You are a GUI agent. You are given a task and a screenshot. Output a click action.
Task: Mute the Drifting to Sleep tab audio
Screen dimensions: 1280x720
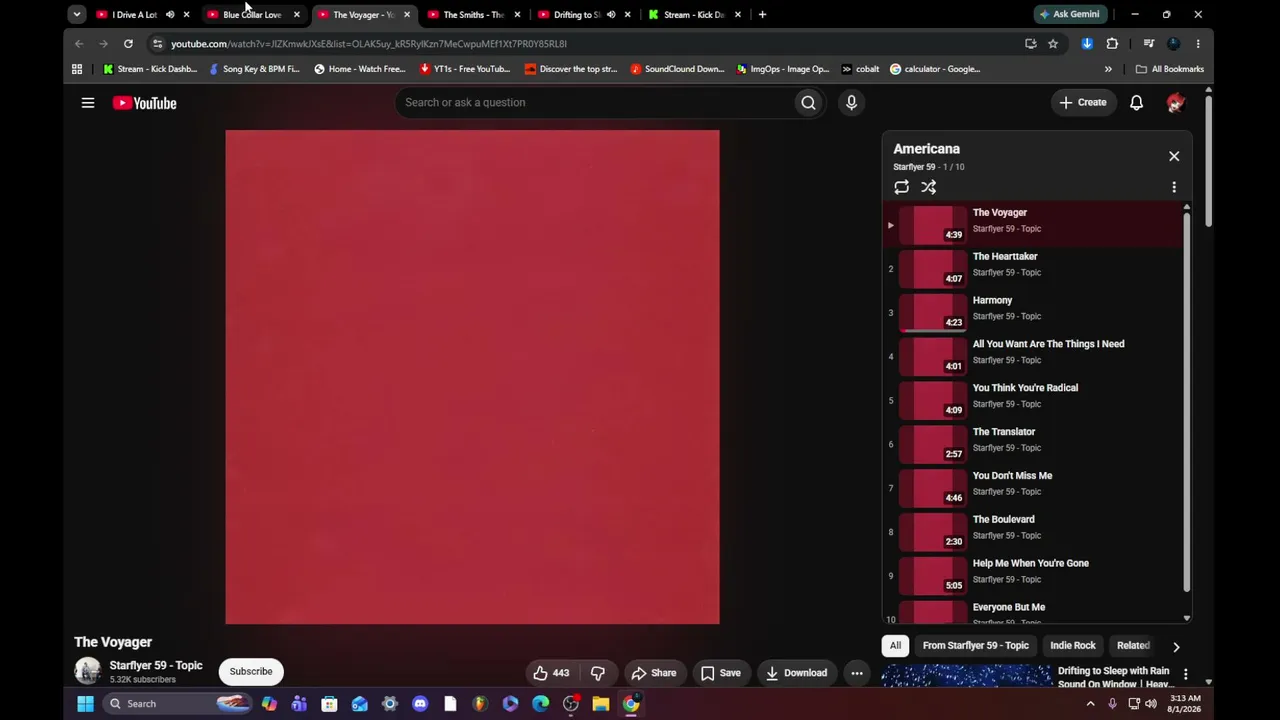click(x=611, y=15)
